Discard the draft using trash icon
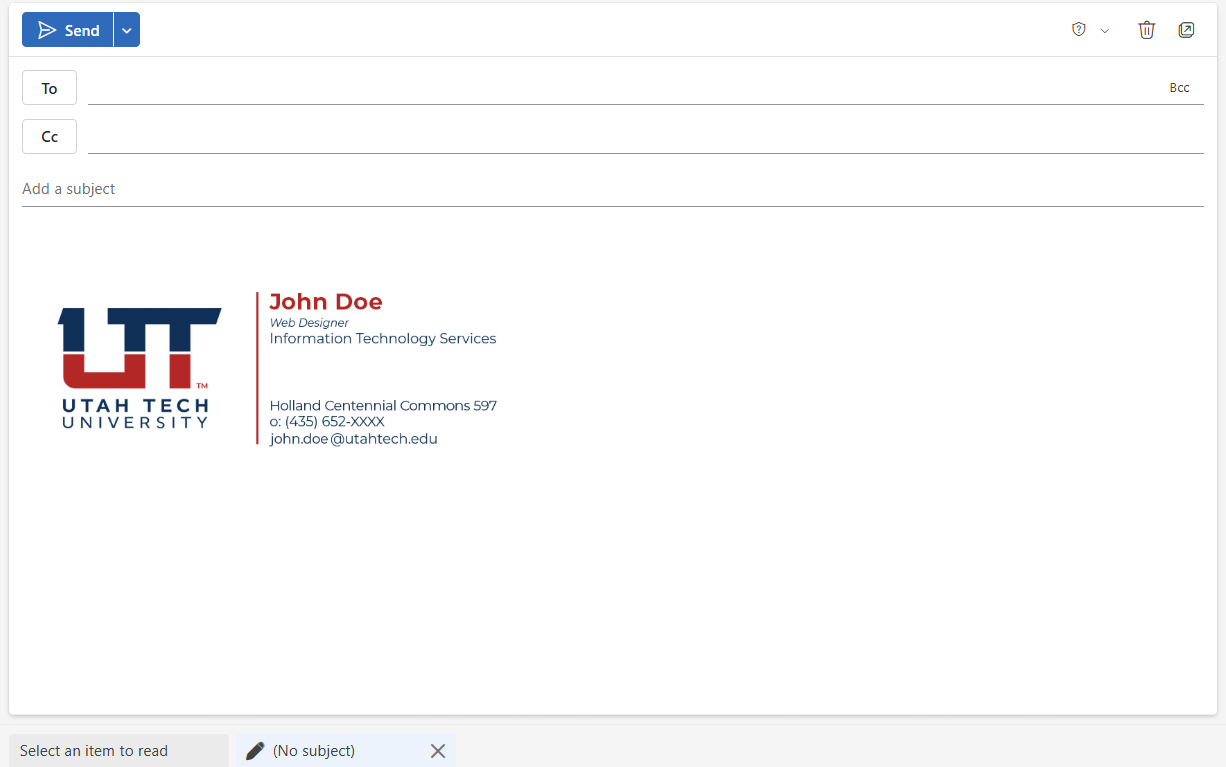The height and width of the screenshot is (767, 1226). pos(1146,30)
